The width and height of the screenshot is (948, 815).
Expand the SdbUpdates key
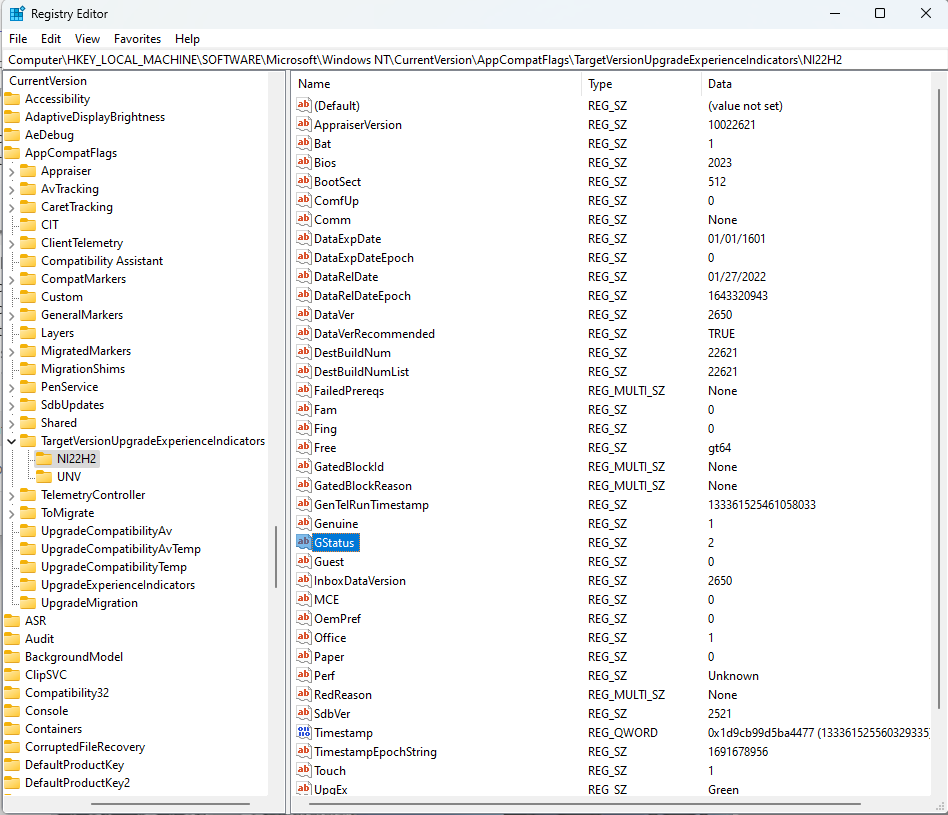(11, 406)
